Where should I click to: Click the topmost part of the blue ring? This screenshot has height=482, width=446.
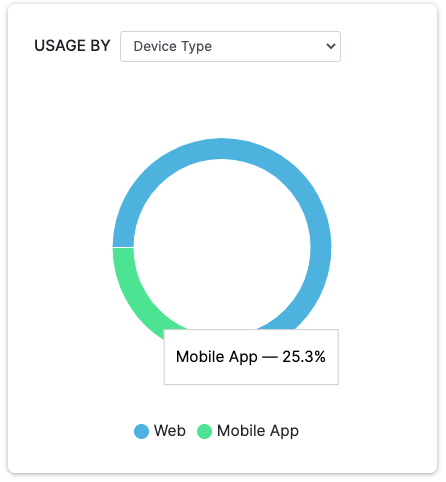tap(222, 149)
